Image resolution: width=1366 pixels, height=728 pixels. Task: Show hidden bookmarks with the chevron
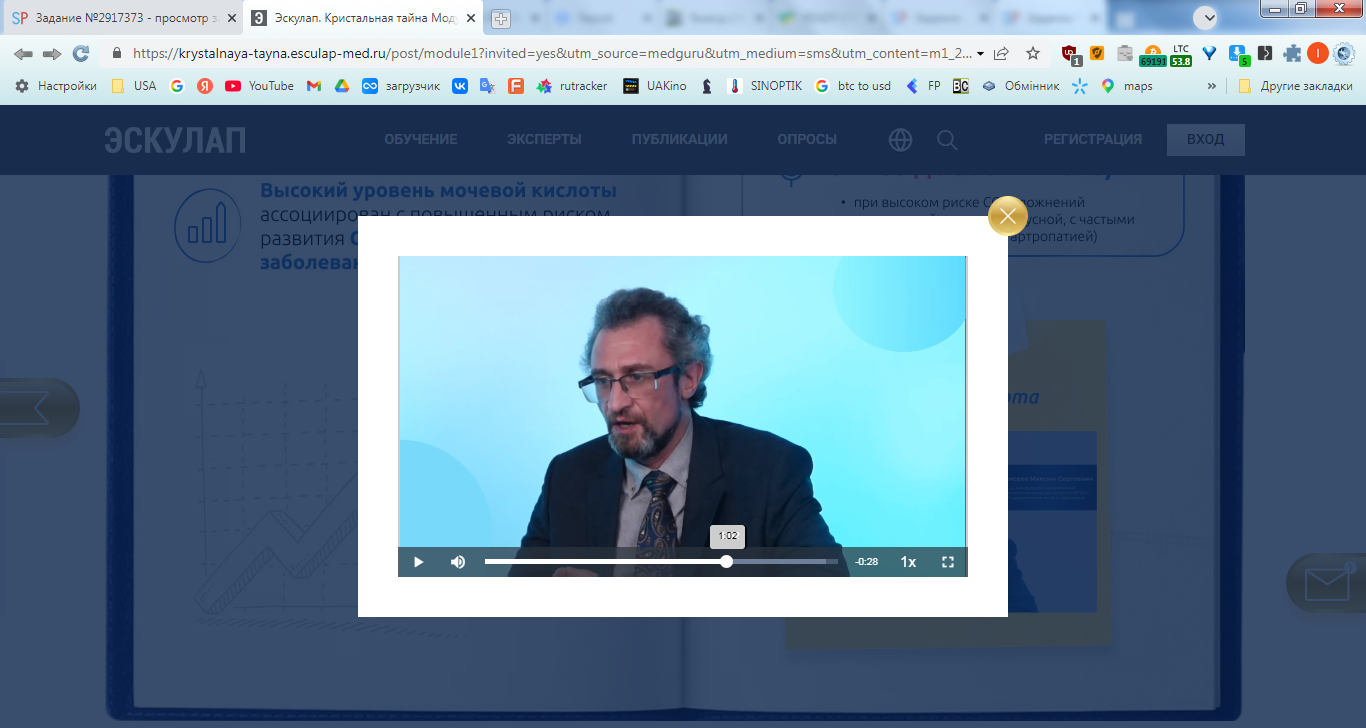click(1212, 86)
